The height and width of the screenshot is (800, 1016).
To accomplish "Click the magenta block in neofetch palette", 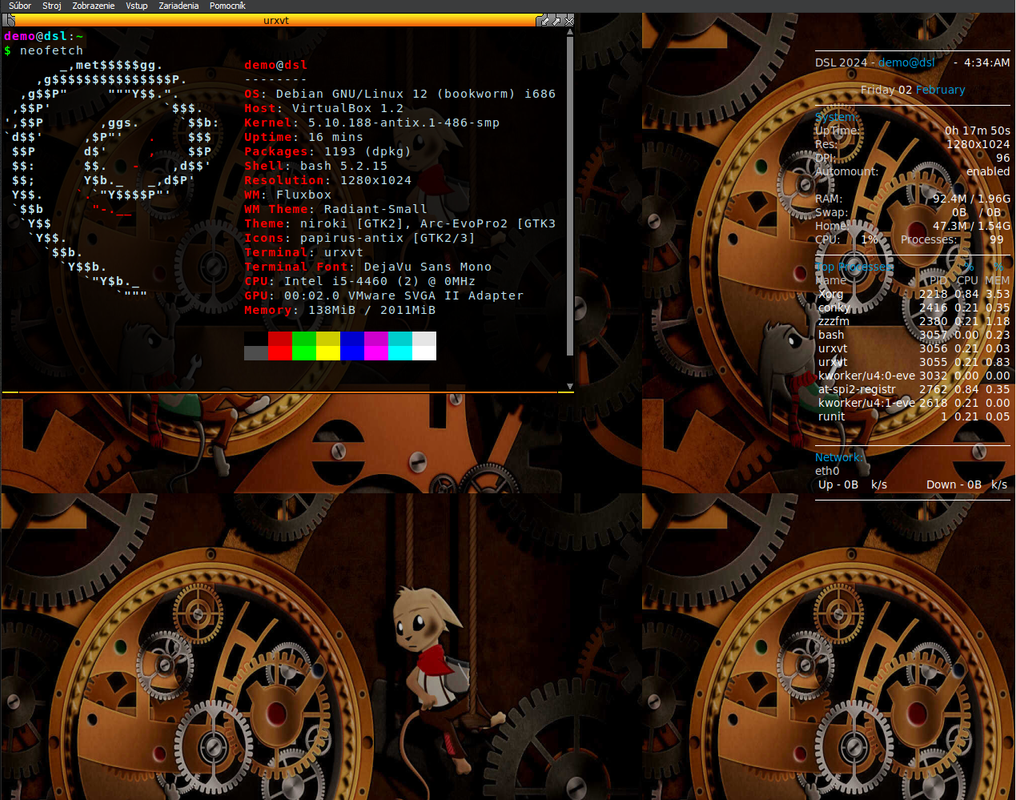I will pos(376,346).
